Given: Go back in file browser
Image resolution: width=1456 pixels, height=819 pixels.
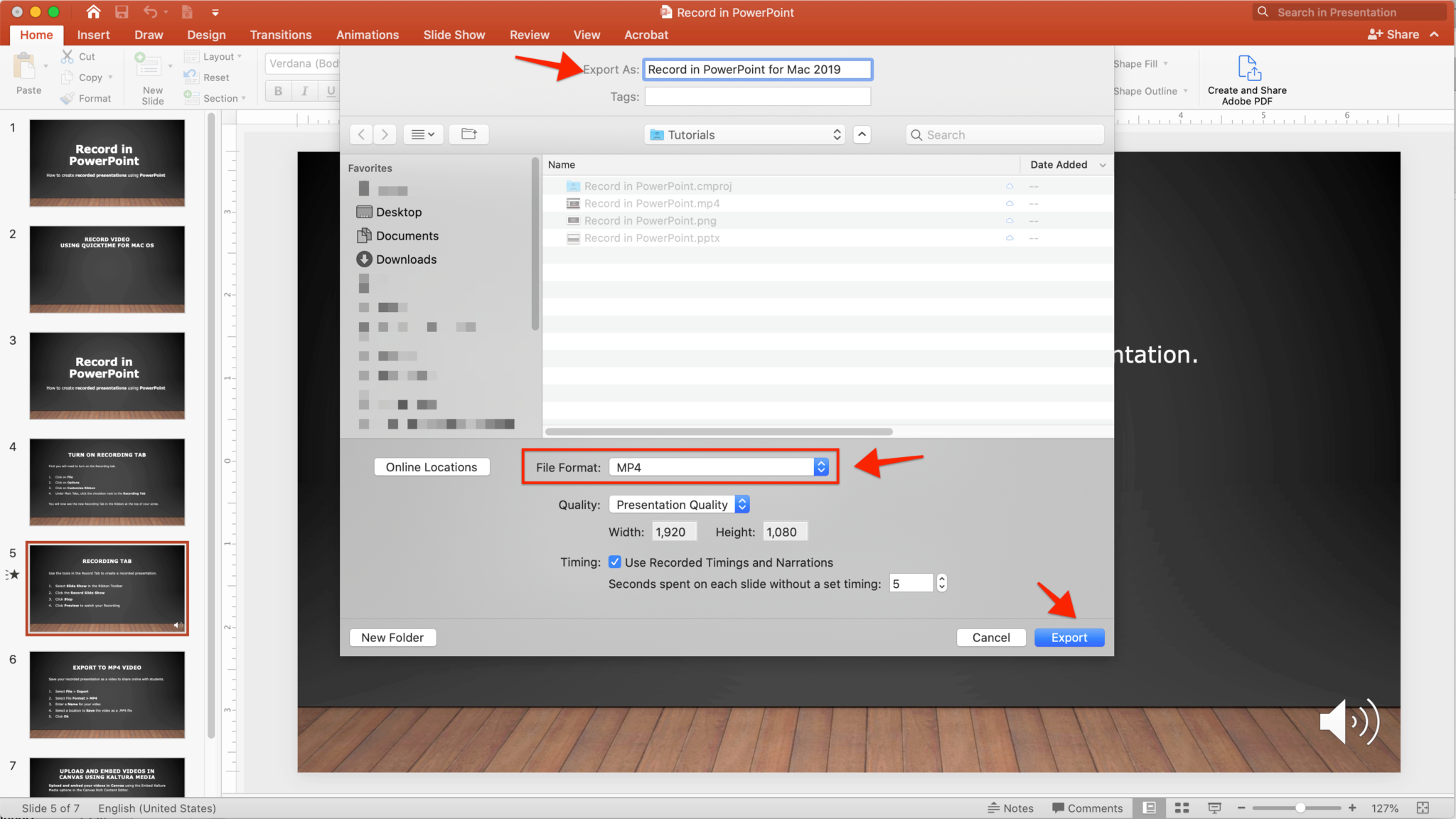Looking at the screenshot, I should click(362, 134).
